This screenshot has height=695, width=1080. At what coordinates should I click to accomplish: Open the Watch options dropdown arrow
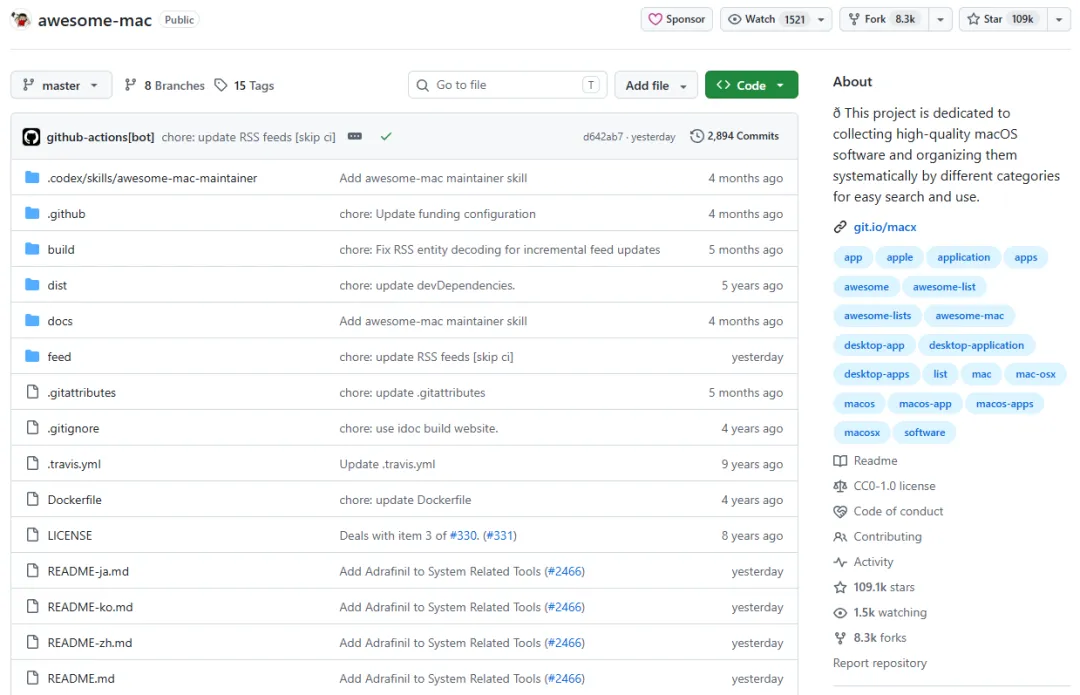(x=821, y=19)
